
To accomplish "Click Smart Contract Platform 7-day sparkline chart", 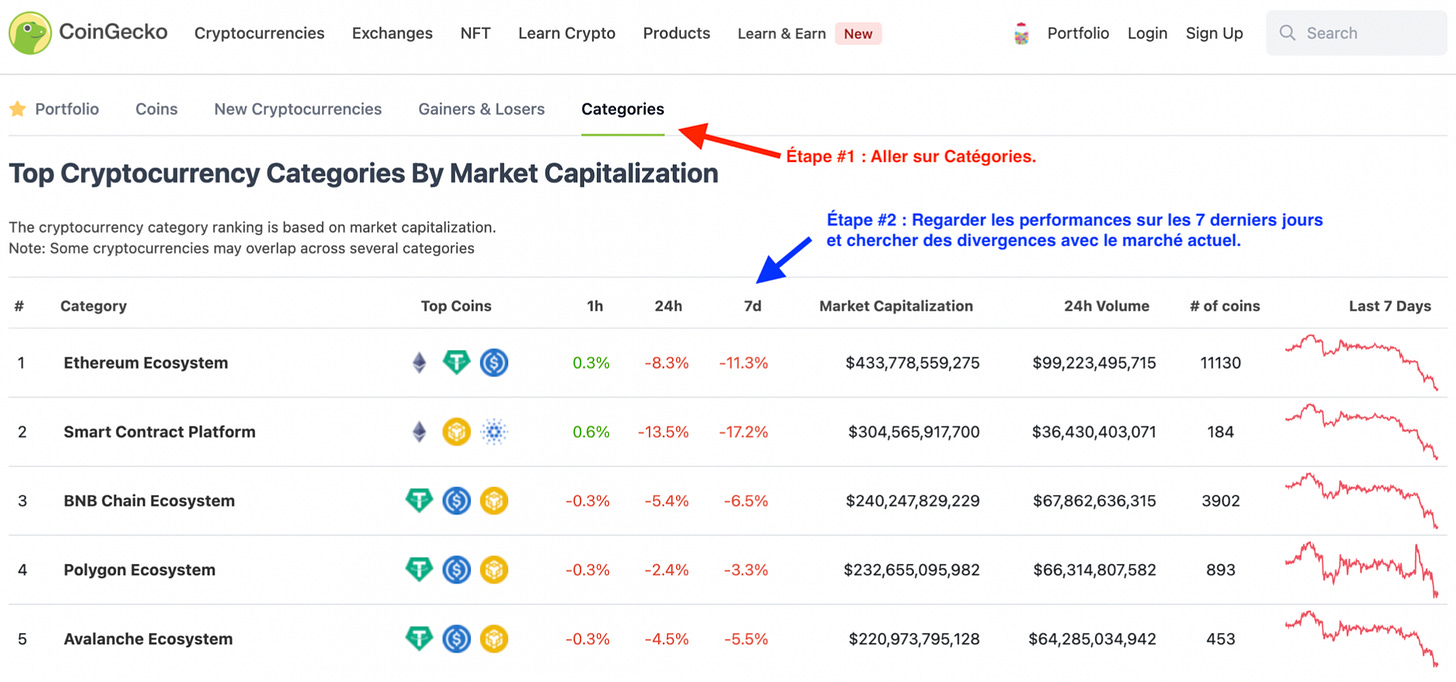I will coord(1362,431).
